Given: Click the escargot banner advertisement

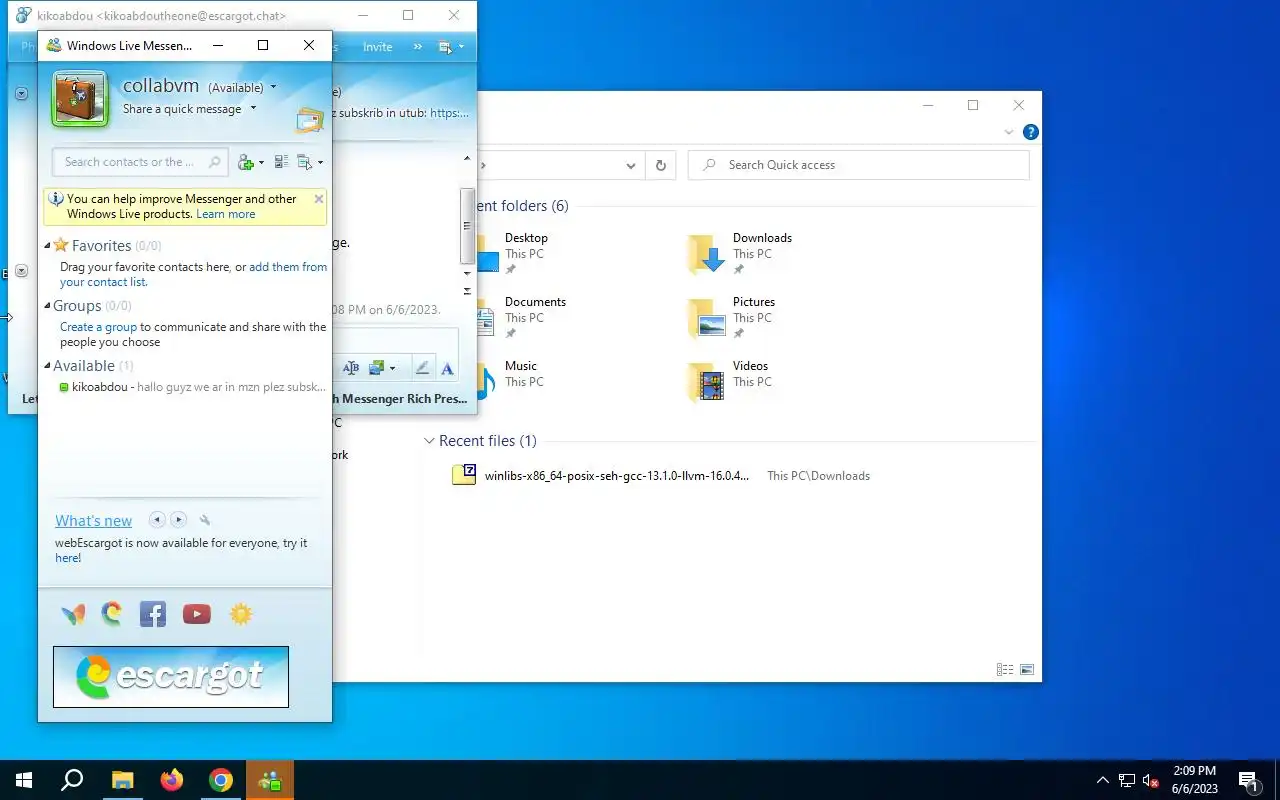Looking at the screenshot, I should (x=171, y=677).
